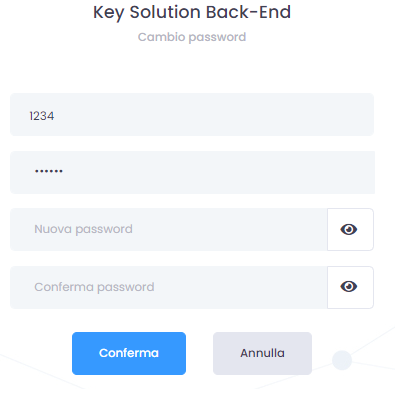
Task: Click the Key Solution Back-End heading
Action: (192, 12)
